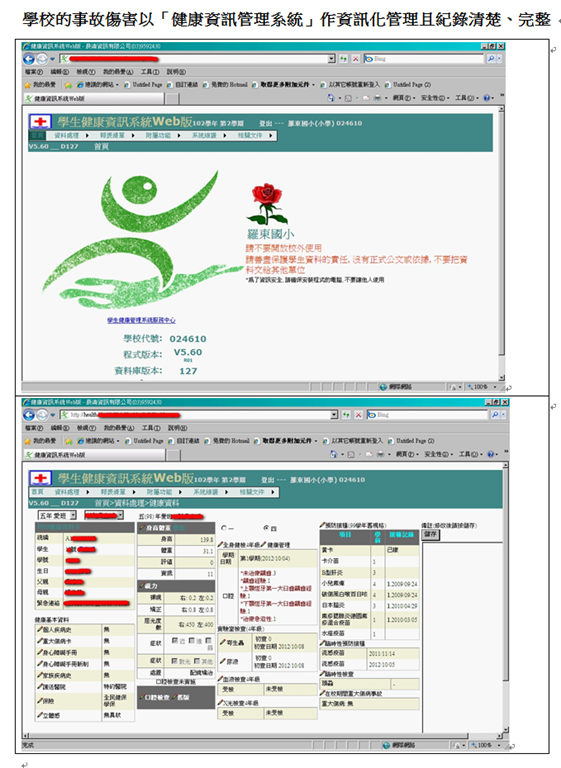
Task: Tick the 散光 symptom checkbox
Action: click(x=175, y=661)
